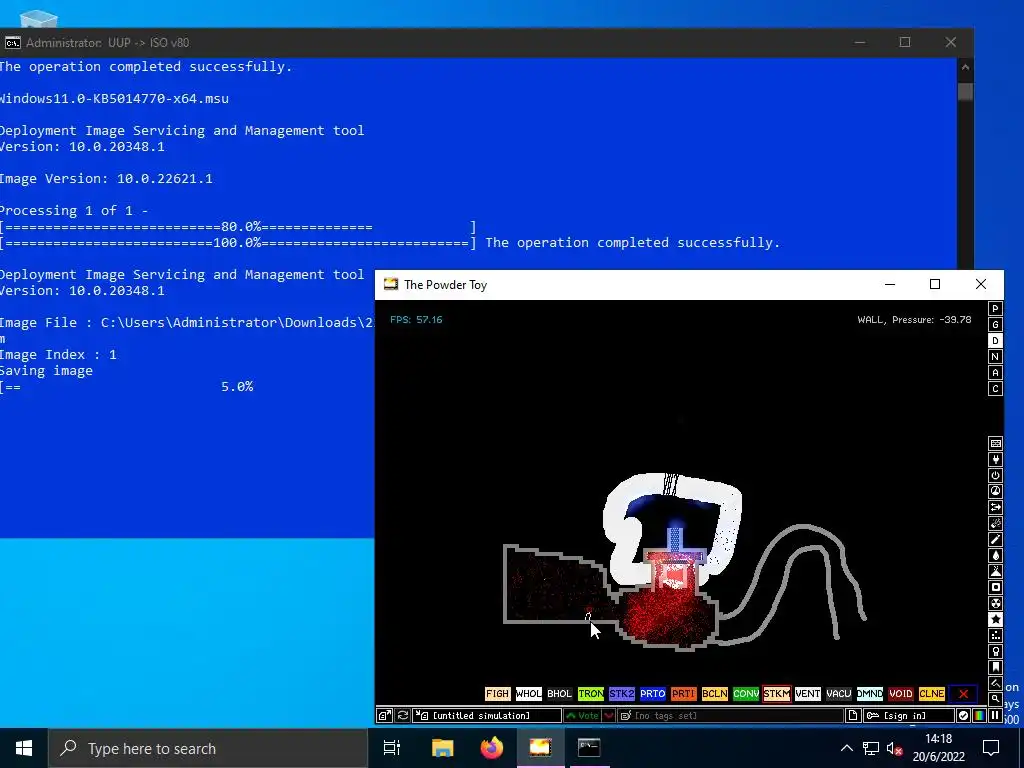Create a new blank simulation (page icon)
Image resolution: width=1024 pixels, height=768 pixels.
click(852, 716)
